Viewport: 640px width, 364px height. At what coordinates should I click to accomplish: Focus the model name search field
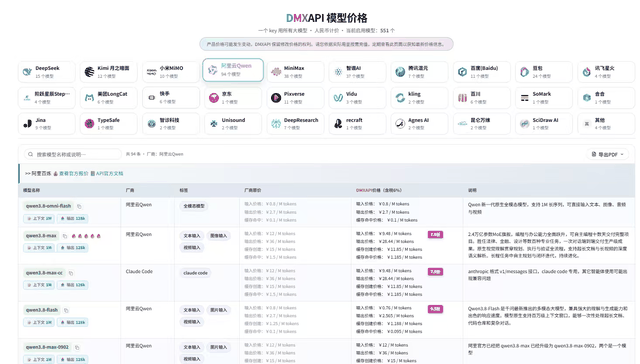[x=73, y=154]
